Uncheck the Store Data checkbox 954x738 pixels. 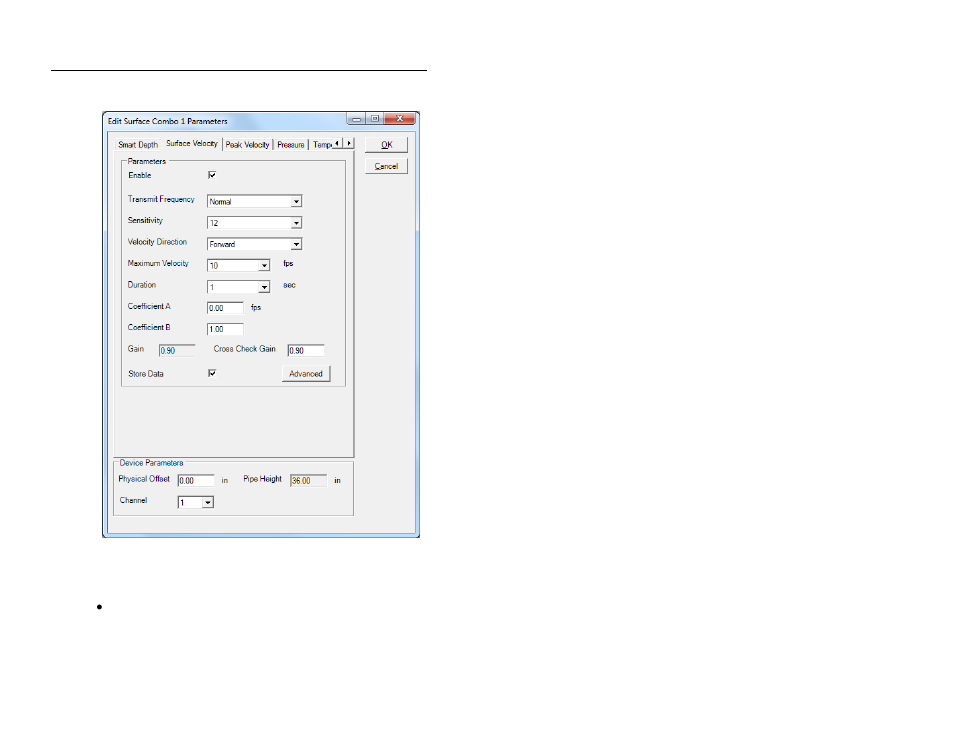(212, 373)
